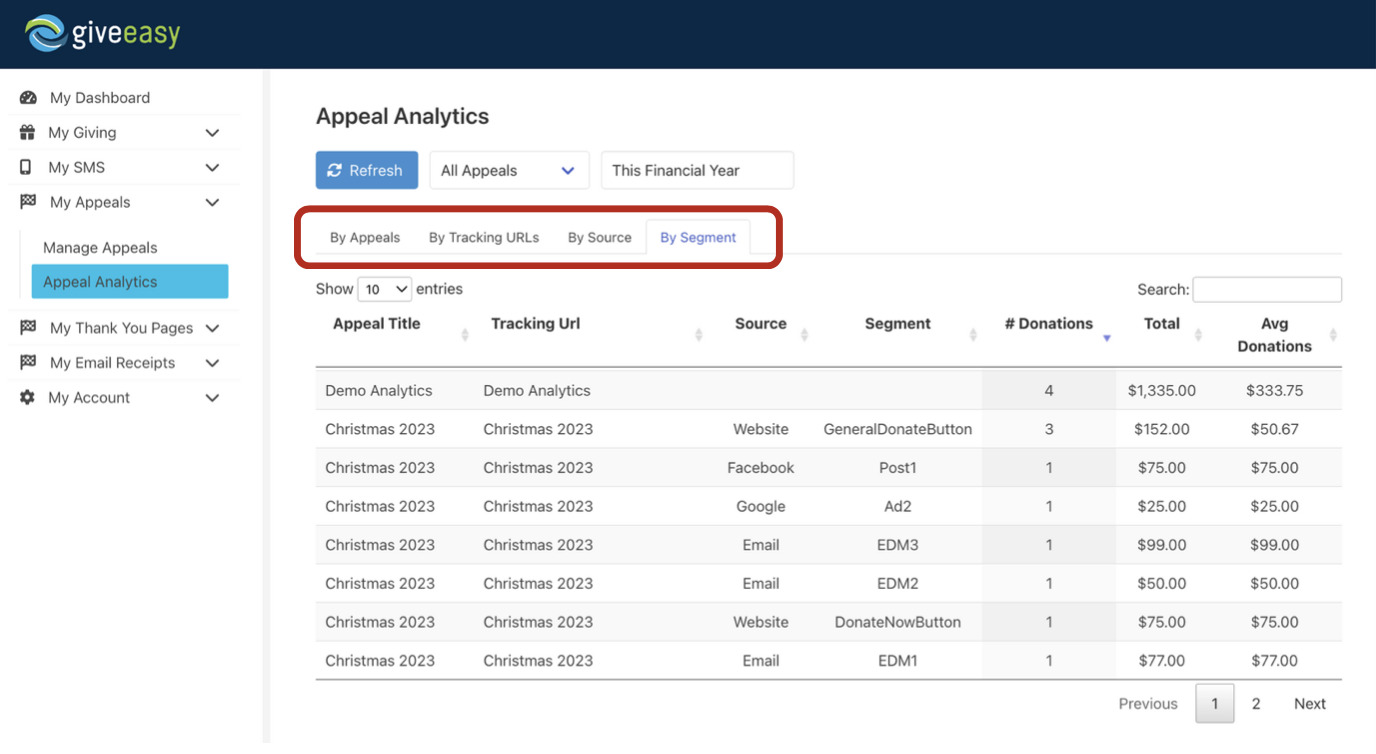Click the My Thank You Pages flag icon
This screenshot has height=754, width=1376.
point(28,328)
